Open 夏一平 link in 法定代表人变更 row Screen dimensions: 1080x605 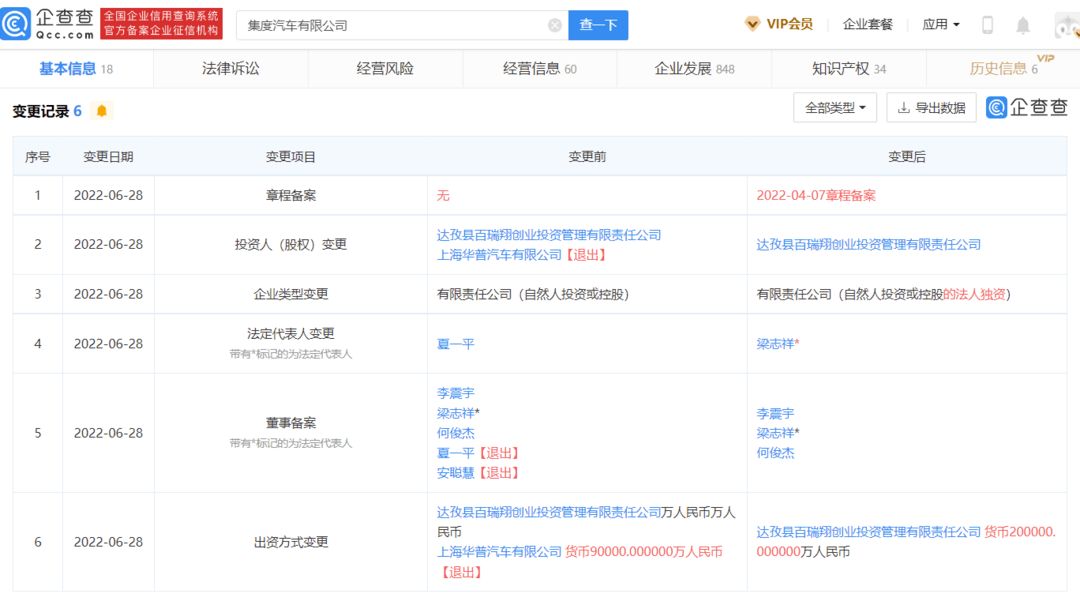[x=455, y=344]
